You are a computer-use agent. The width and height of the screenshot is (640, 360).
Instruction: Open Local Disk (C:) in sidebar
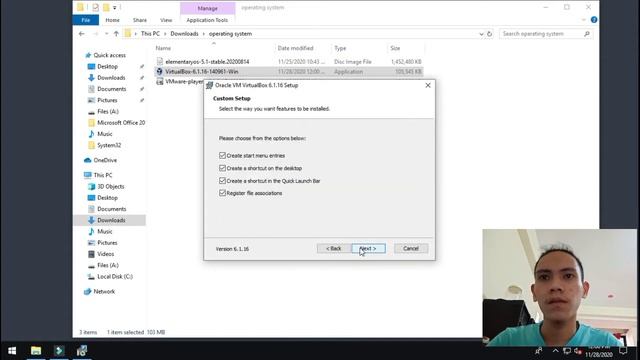115,276
